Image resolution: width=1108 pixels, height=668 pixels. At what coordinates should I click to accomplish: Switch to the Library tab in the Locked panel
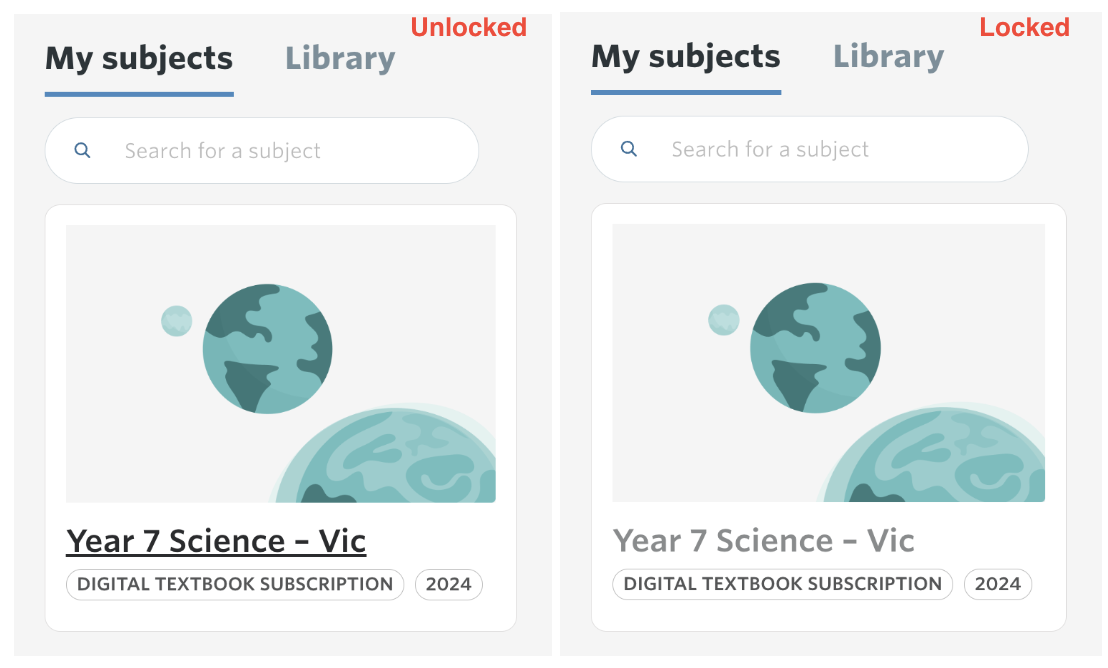coord(888,57)
